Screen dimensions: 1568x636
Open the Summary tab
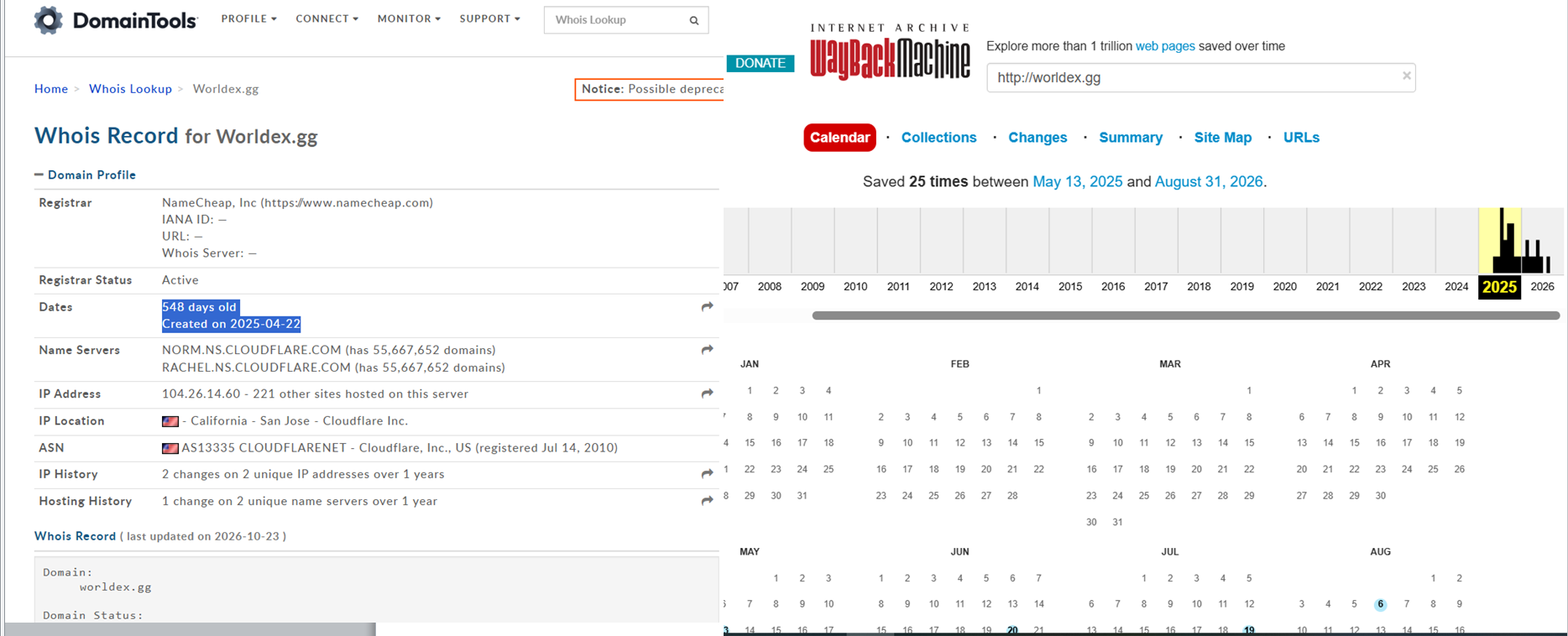pyautogui.click(x=1131, y=138)
